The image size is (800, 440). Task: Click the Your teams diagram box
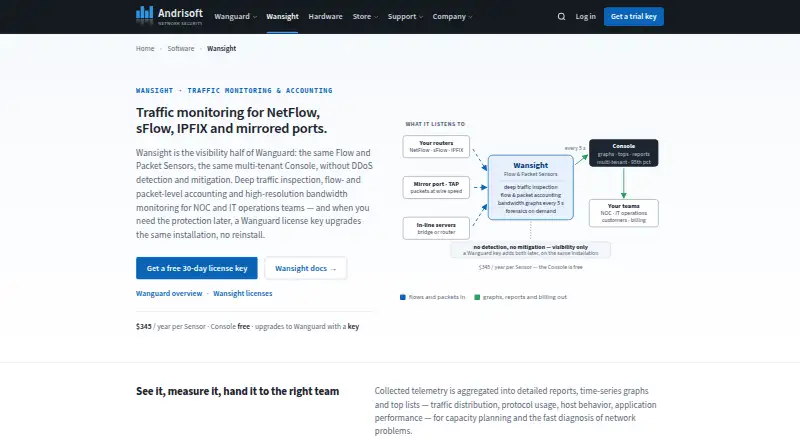623,213
